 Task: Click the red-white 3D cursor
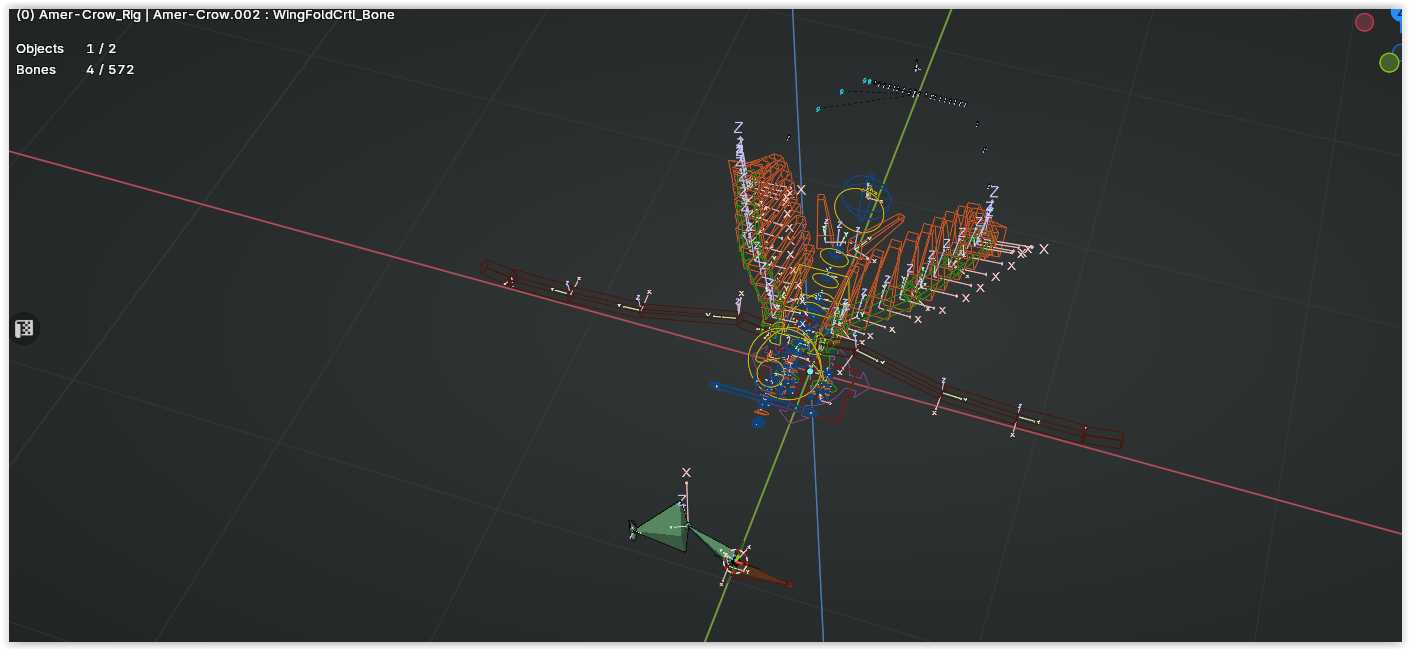(x=736, y=562)
